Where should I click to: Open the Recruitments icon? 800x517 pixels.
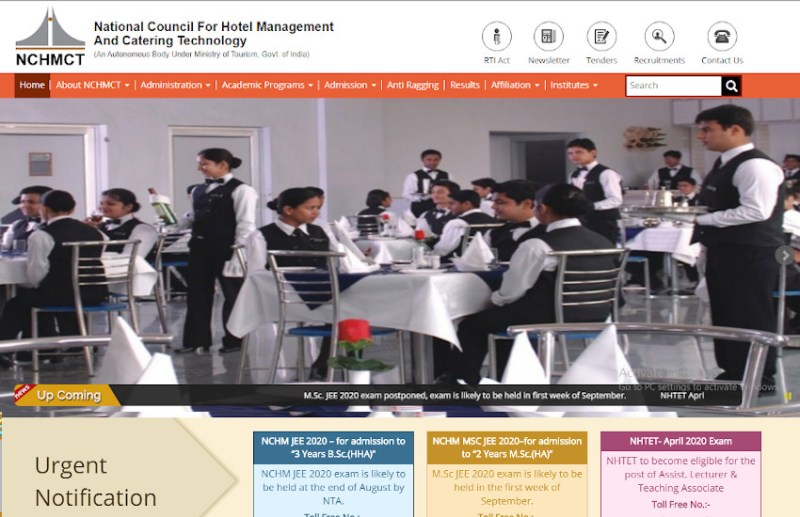pyautogui.click(x=659, y=36)
